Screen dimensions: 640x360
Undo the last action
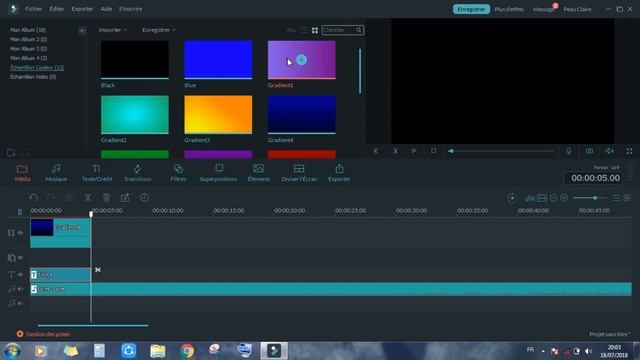pos(33,198)
